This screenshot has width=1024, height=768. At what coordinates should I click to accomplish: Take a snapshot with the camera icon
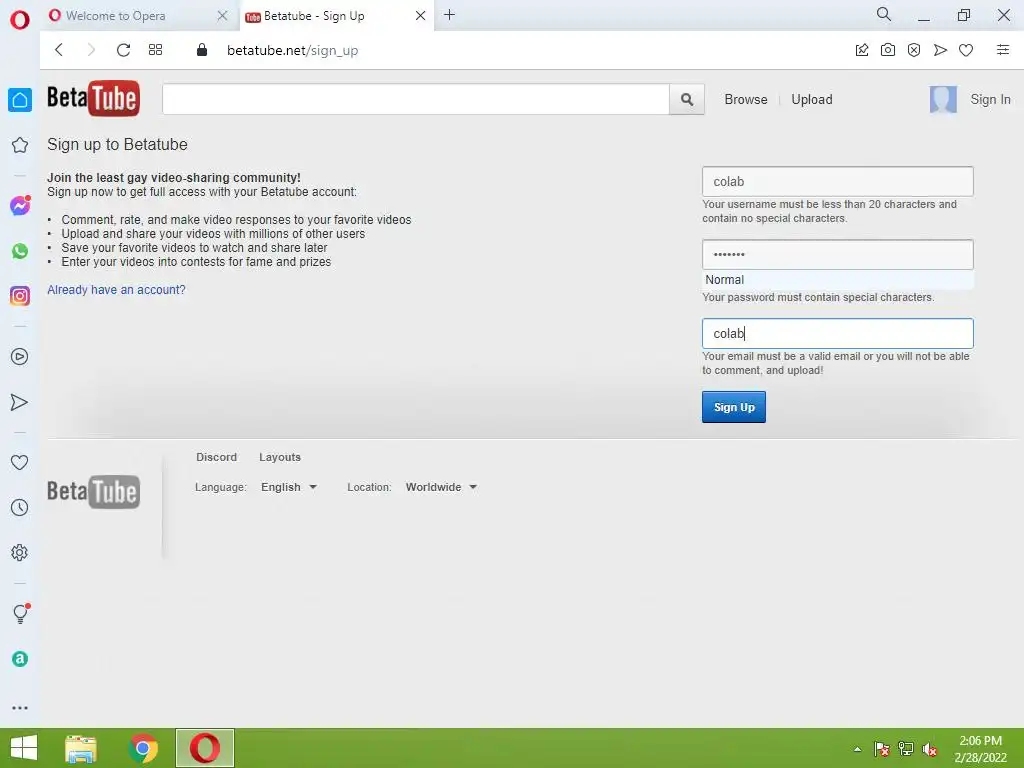[888, 50]
